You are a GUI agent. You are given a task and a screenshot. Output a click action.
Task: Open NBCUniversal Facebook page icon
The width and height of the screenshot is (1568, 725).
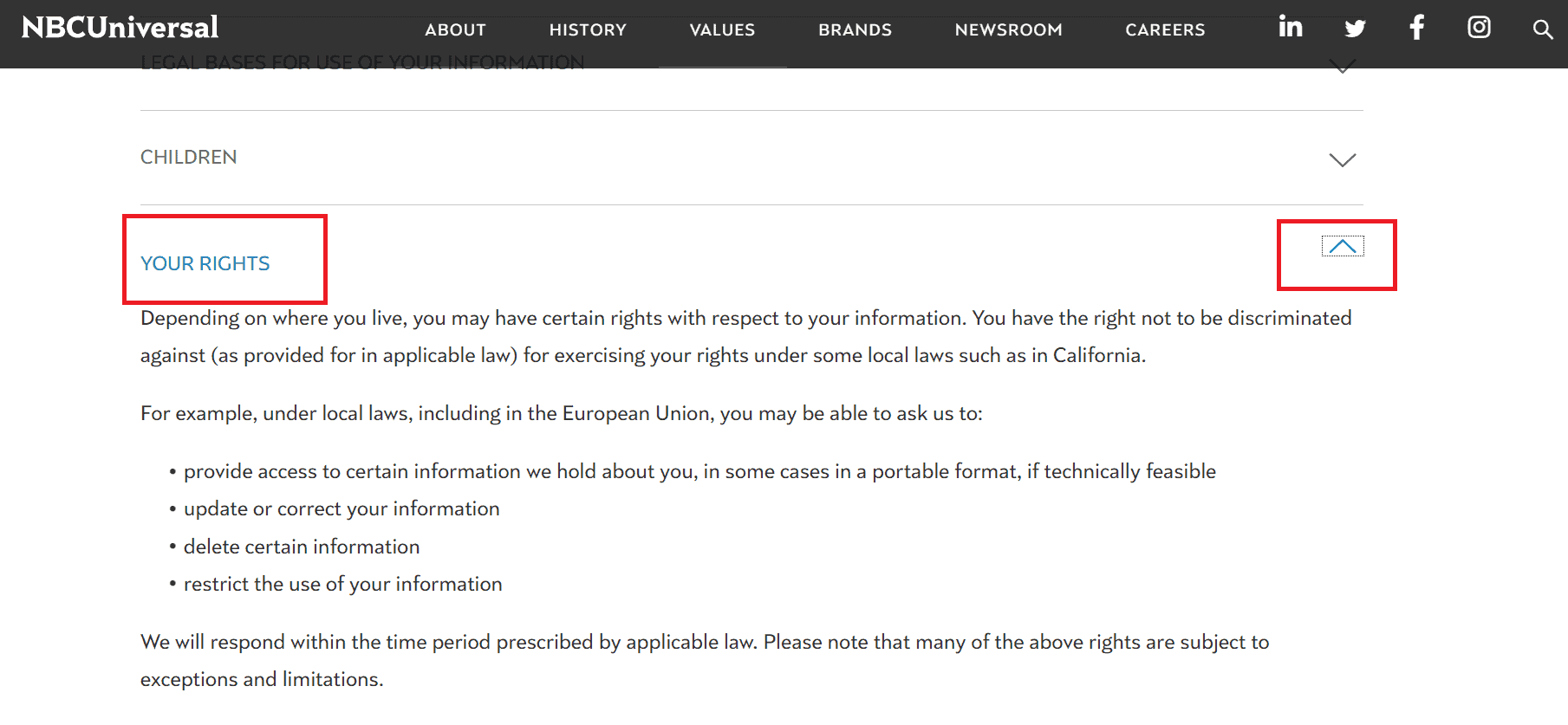1417,28
